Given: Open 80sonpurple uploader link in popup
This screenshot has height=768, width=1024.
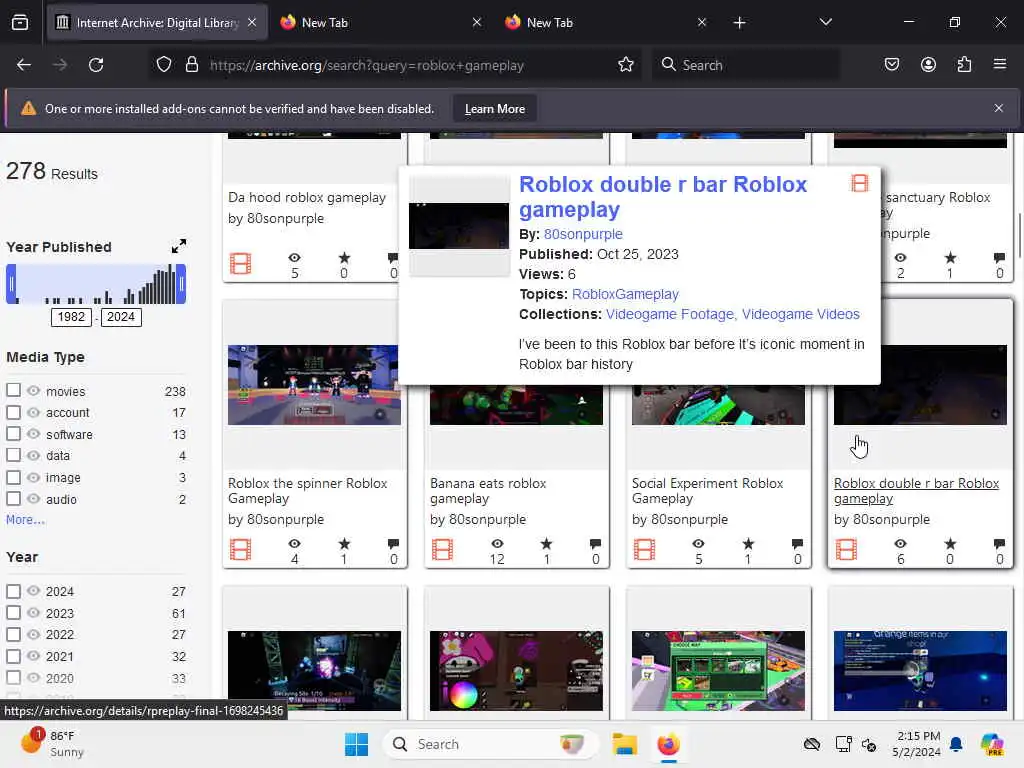Looking at the screenshot, I should coord(583,234).
